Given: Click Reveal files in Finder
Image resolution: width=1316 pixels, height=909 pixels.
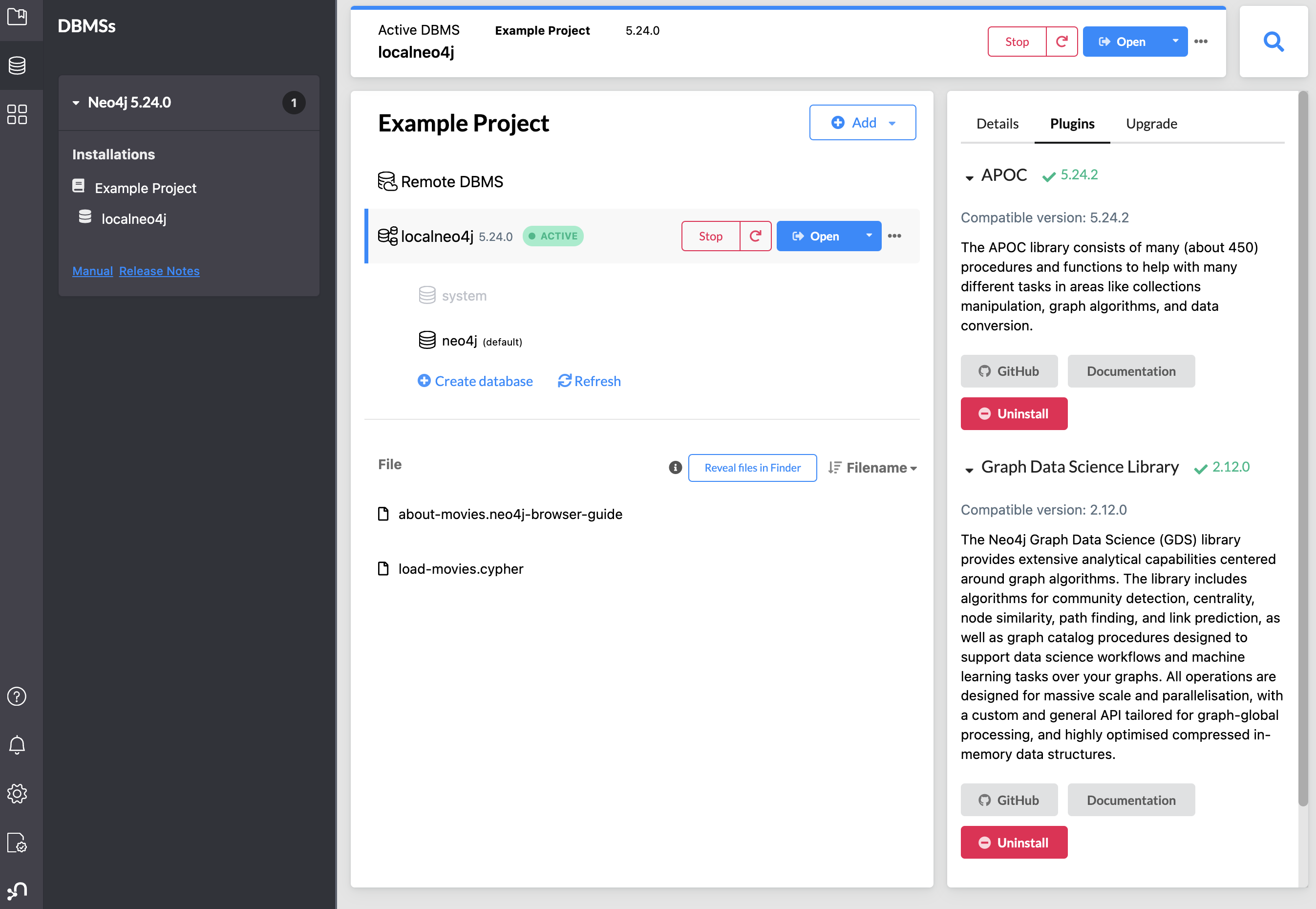Looking at the screenshot, I should tap(752, 468).
